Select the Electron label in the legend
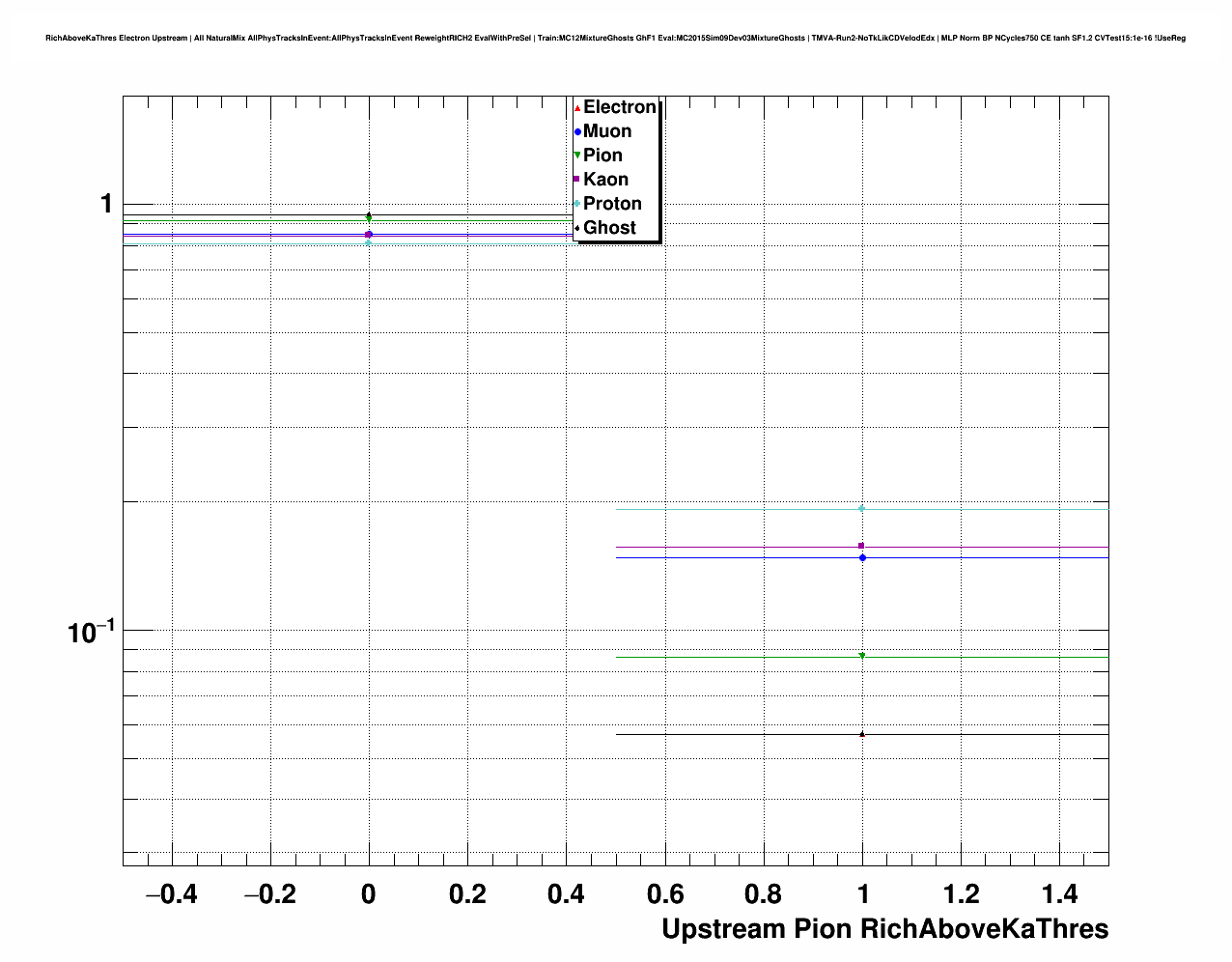Viewport: 1232px width, 962px height. tap(620, 107)
